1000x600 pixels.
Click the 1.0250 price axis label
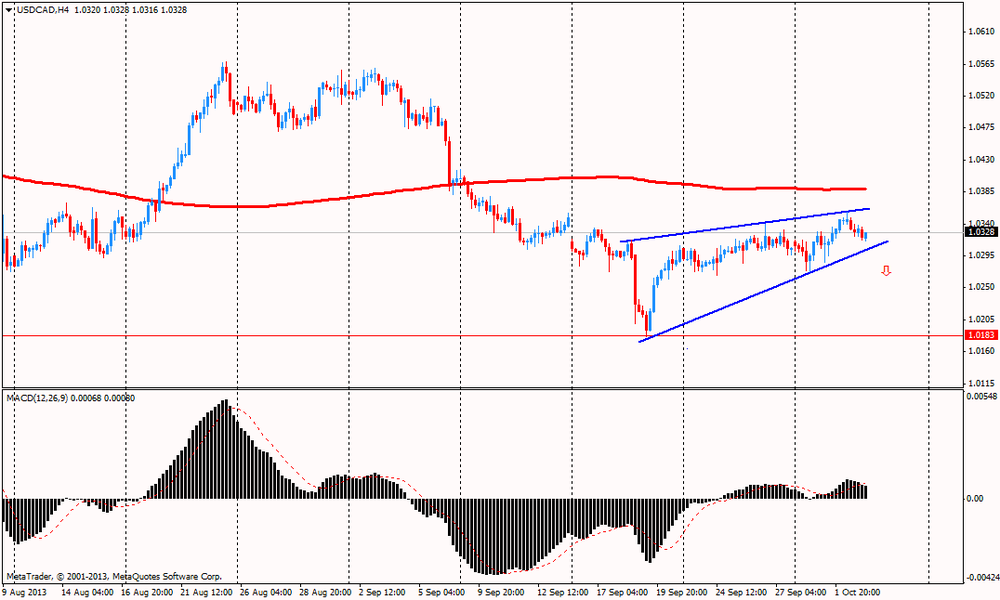pyautogui.click(x=981, y=287)
